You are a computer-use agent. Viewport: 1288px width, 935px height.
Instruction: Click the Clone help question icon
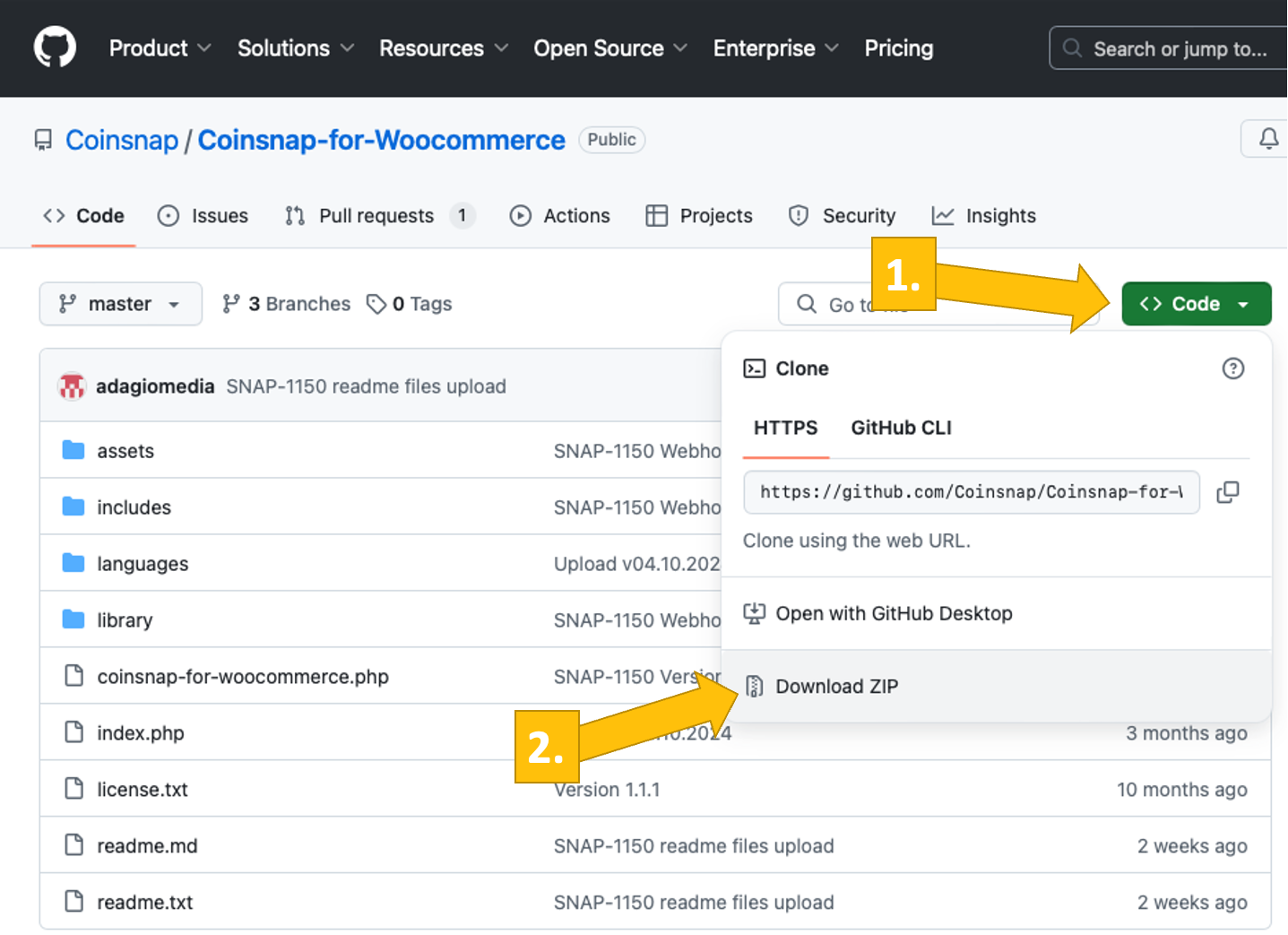pos(1233,368)
